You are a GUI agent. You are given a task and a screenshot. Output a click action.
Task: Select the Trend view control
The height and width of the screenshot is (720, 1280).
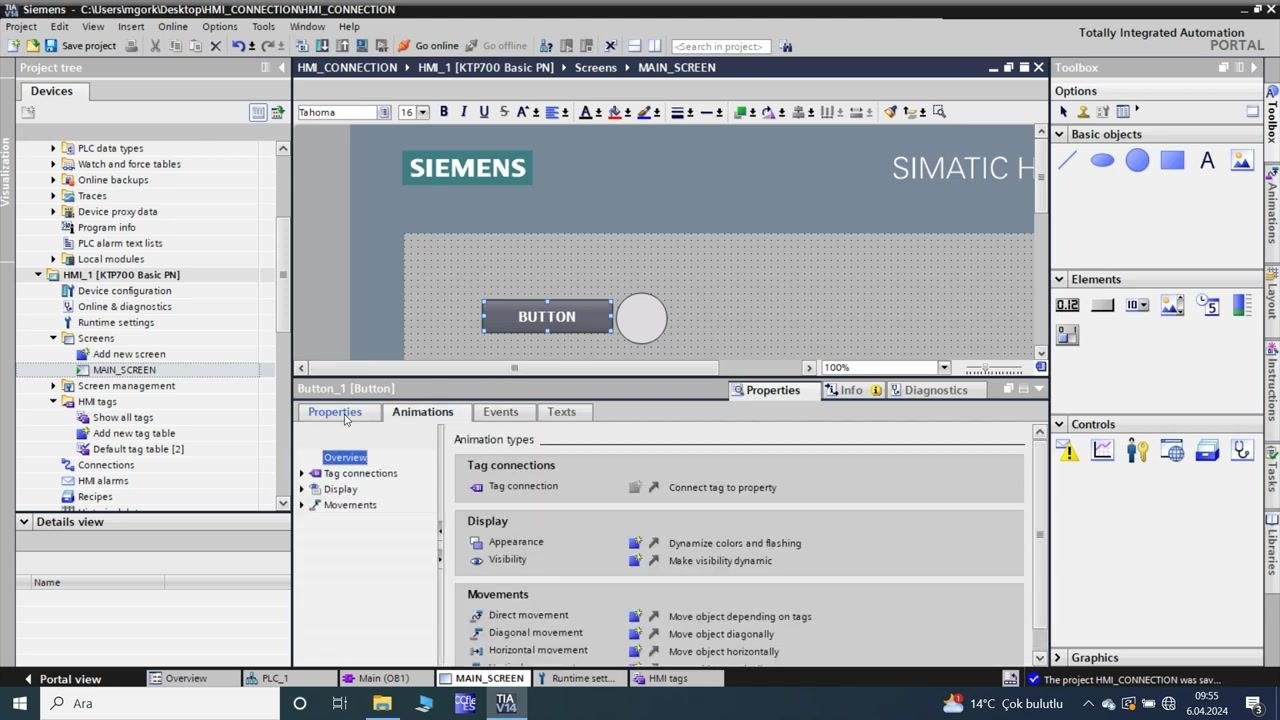coord(1102,451)
